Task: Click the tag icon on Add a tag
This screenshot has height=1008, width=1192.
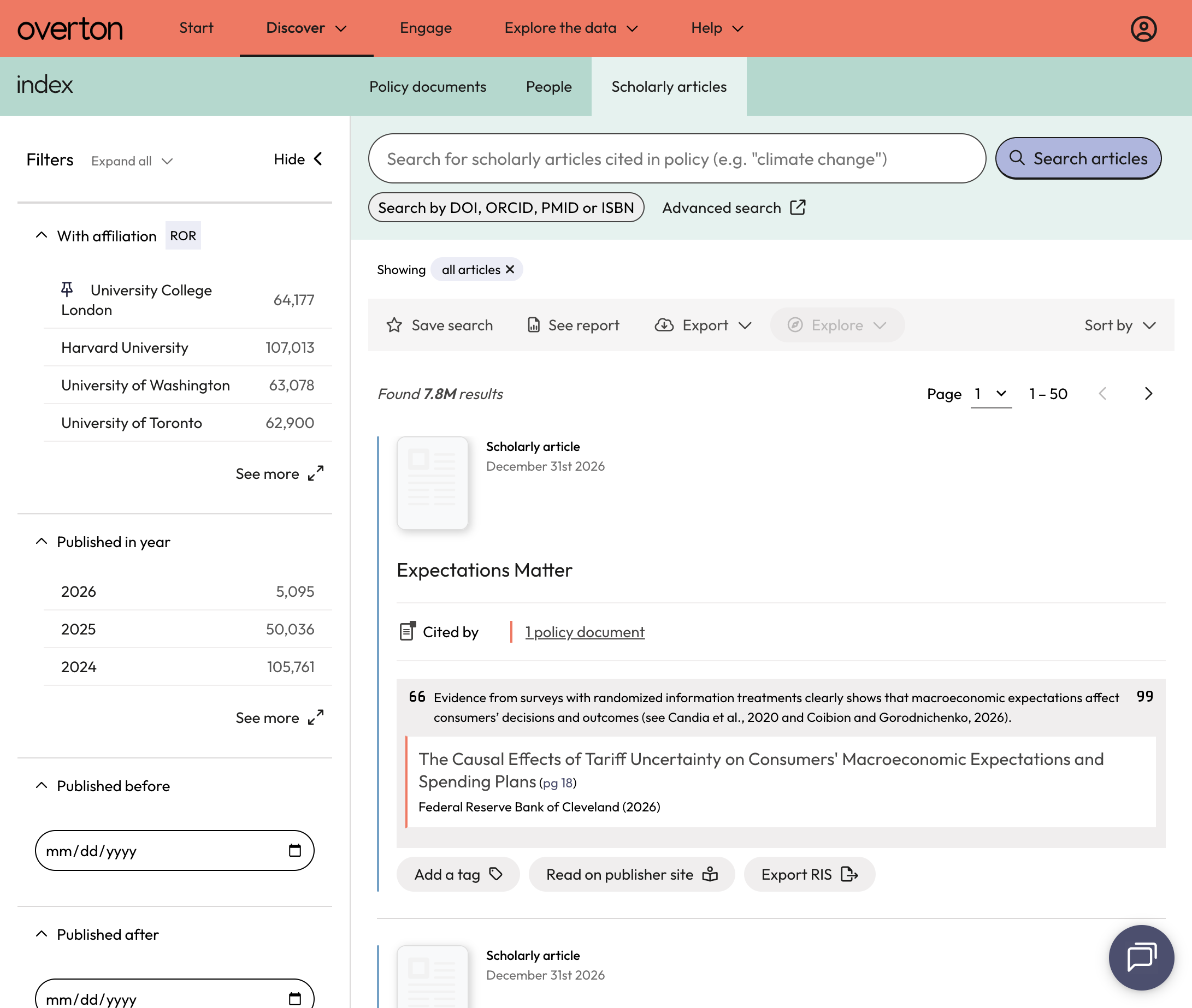Action: coord(495,874)
